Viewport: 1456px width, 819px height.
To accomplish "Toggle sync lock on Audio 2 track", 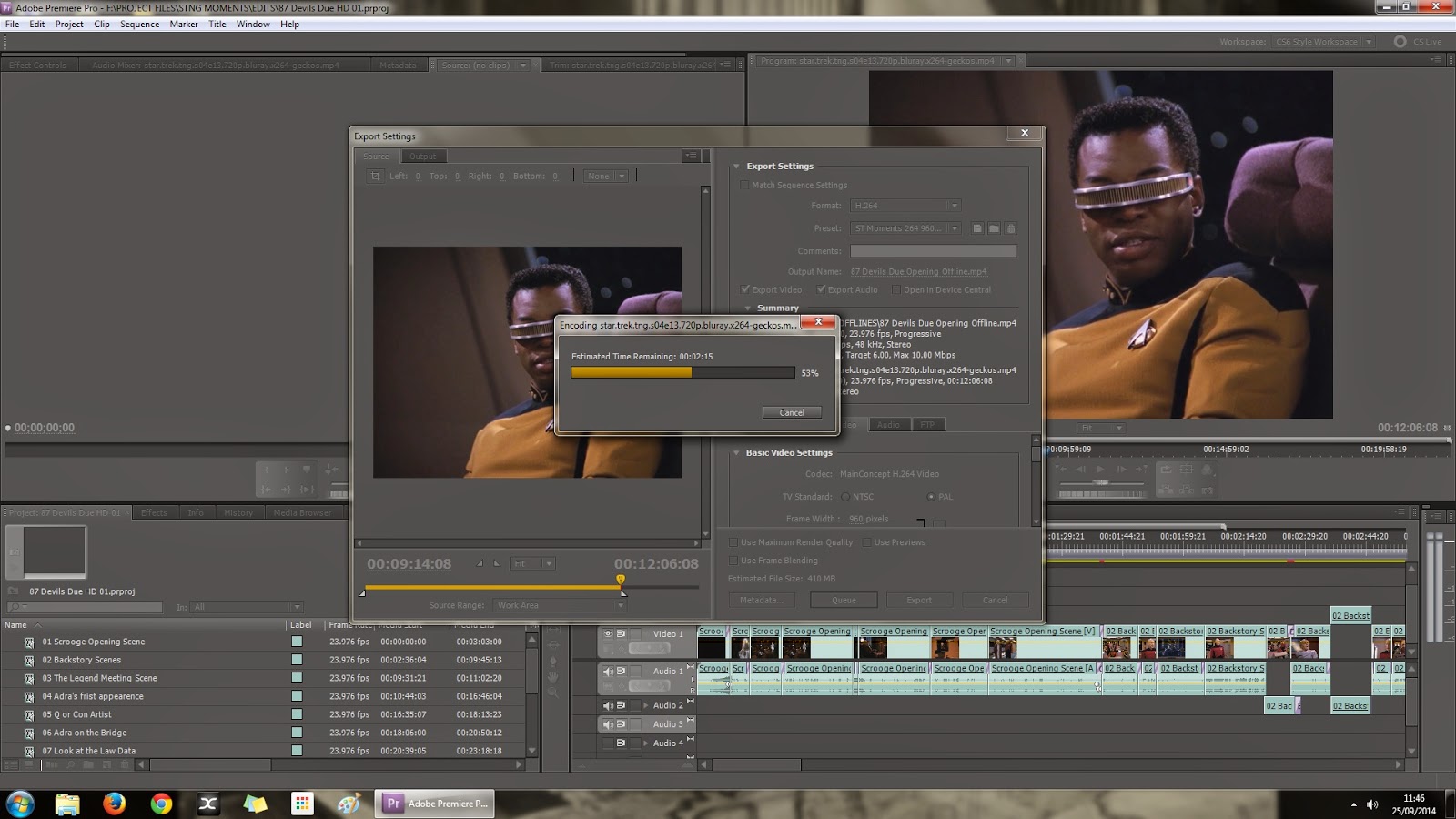I will (622, 705).
